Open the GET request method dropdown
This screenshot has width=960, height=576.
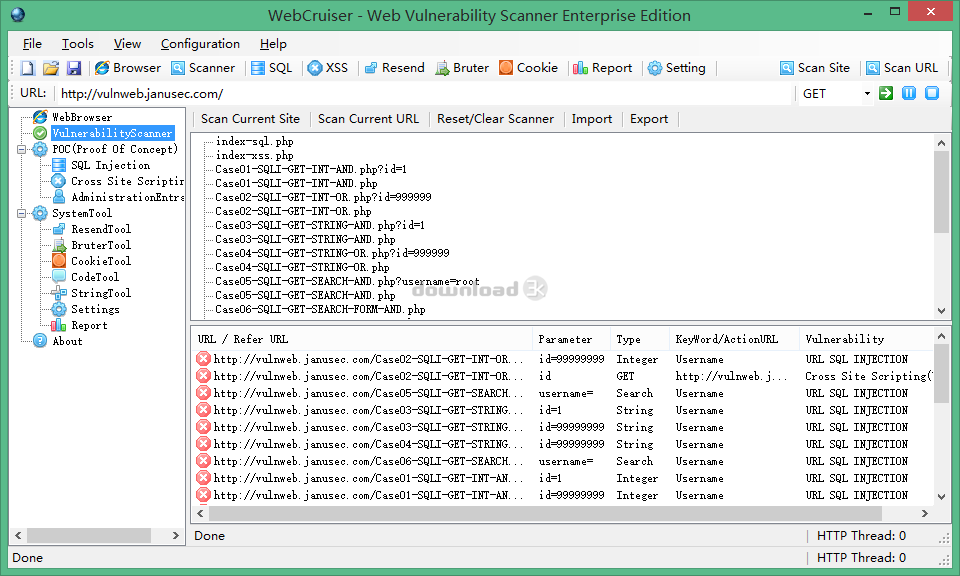[x=867, y=94]
